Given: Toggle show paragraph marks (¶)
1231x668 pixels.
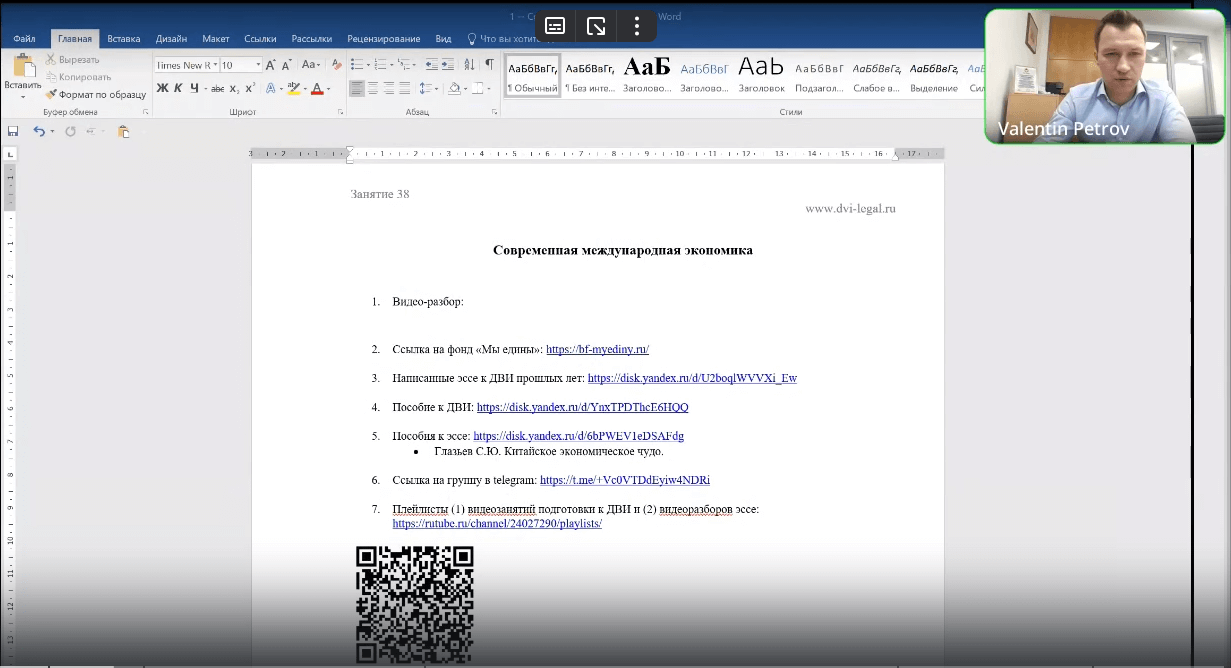Looking at the screenshot, I should pyautogui.click(x=489, y=65).
